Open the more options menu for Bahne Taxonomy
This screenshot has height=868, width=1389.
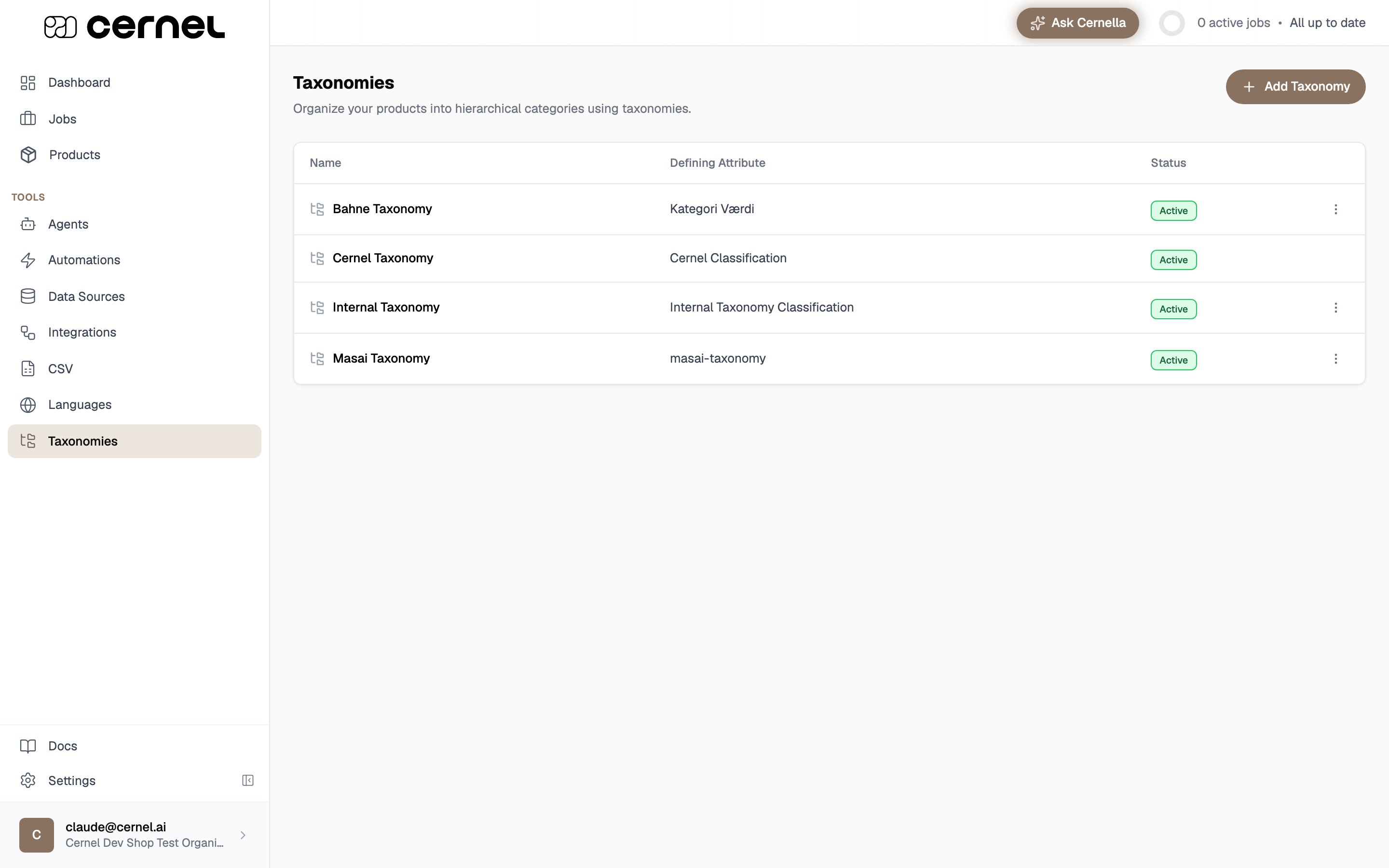coord(1335,210)
